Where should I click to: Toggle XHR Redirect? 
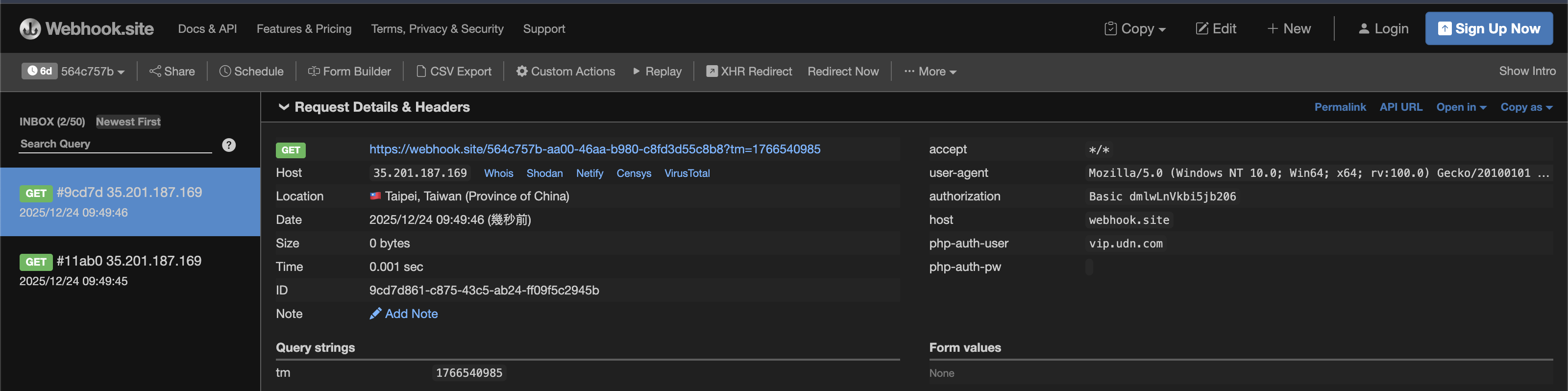tap(749, 71)
